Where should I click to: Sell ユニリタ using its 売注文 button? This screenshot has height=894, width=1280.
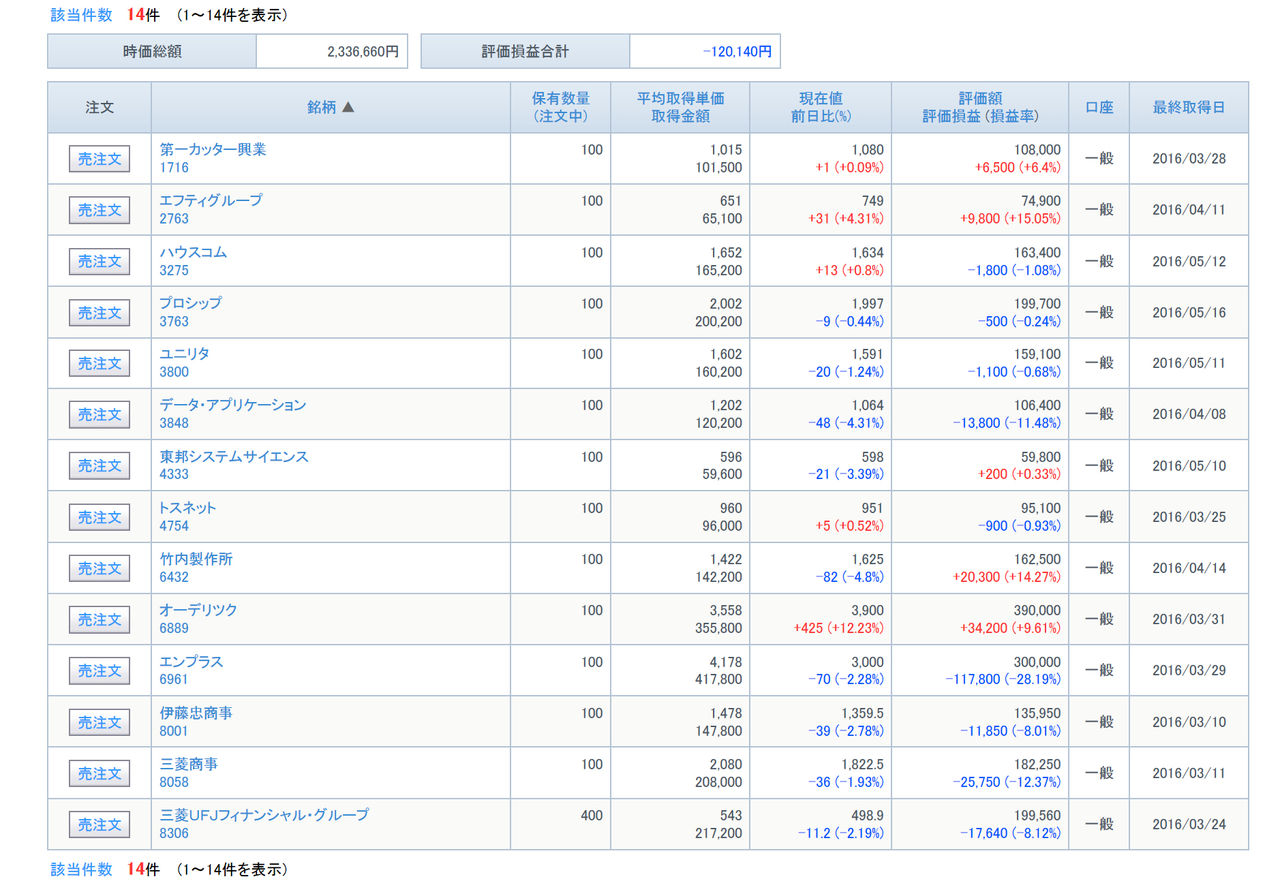[99, 364]
